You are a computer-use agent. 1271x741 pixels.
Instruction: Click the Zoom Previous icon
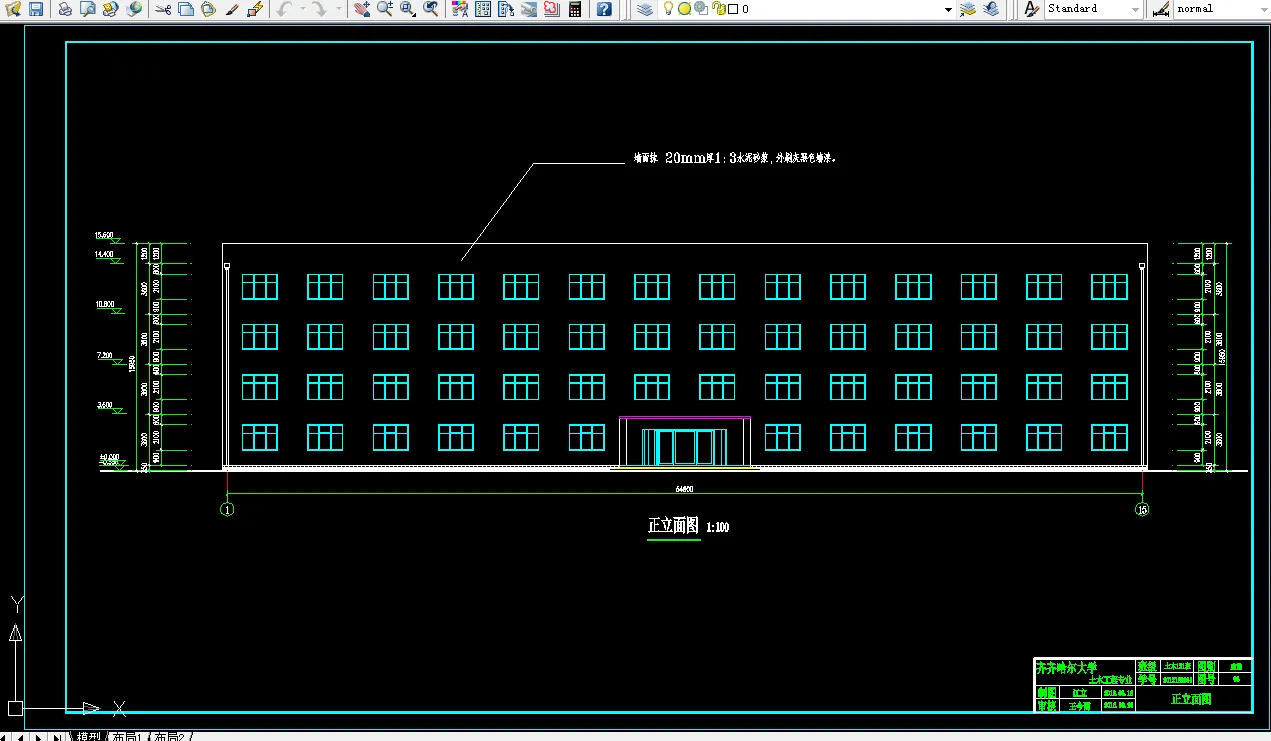pyautogui.click(x=431, y=9)
